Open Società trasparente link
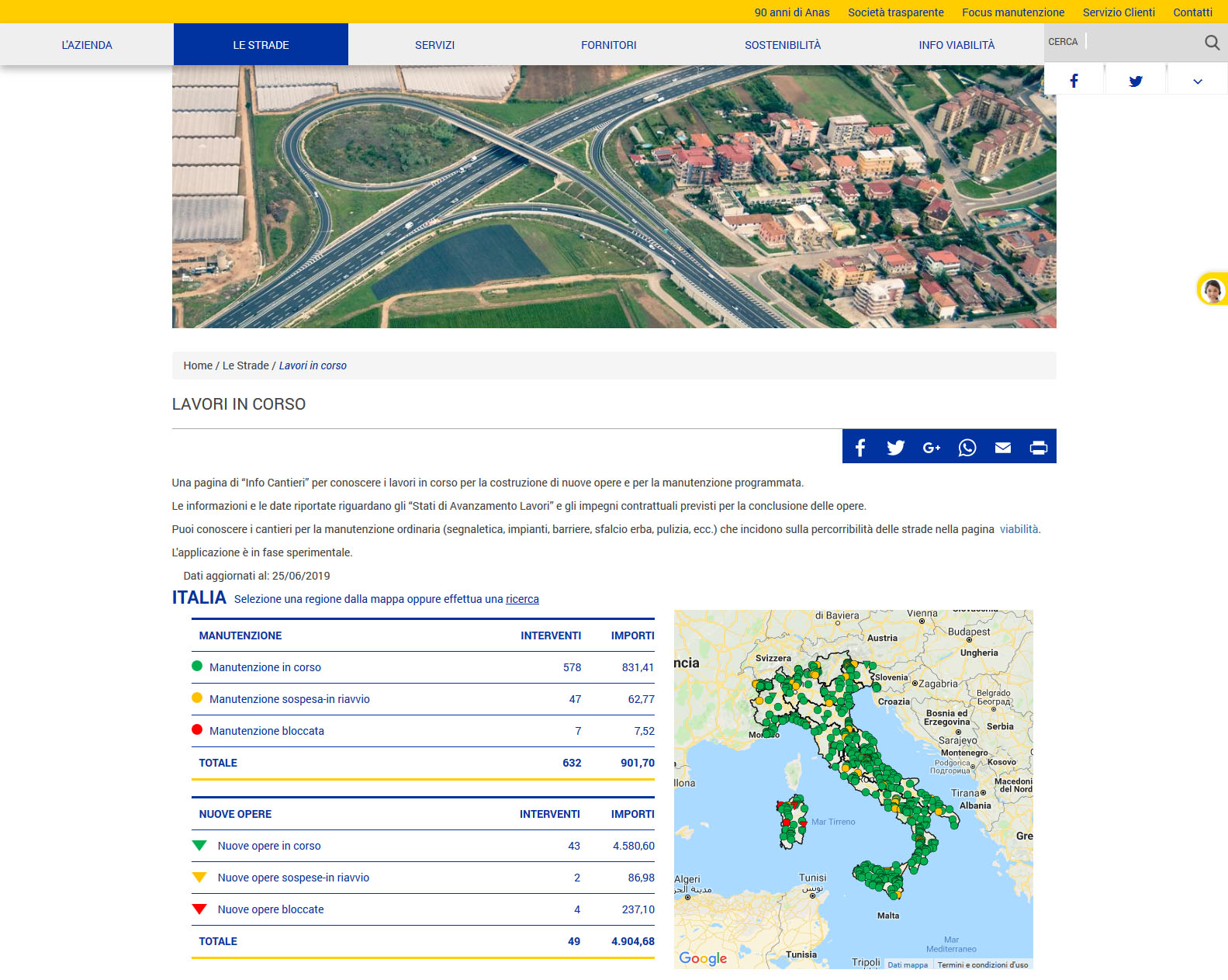The width and height of the screenshot is (1228, 980). pyautogui.click(x=896, y=12)
